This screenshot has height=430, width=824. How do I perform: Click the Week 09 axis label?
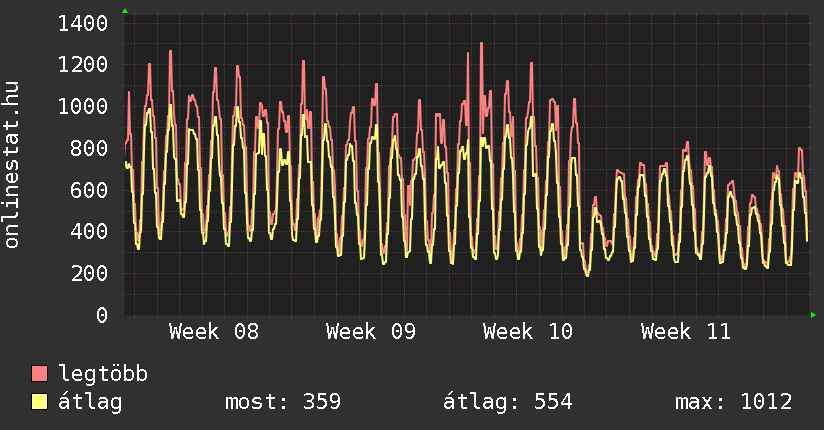coord(371,332)
